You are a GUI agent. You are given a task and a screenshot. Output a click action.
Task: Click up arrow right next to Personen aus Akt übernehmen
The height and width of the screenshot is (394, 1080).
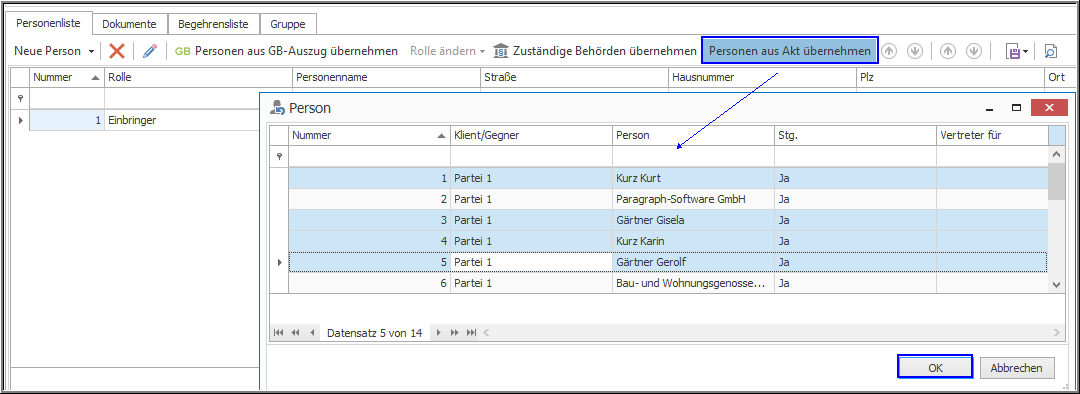tap(890, 51)
